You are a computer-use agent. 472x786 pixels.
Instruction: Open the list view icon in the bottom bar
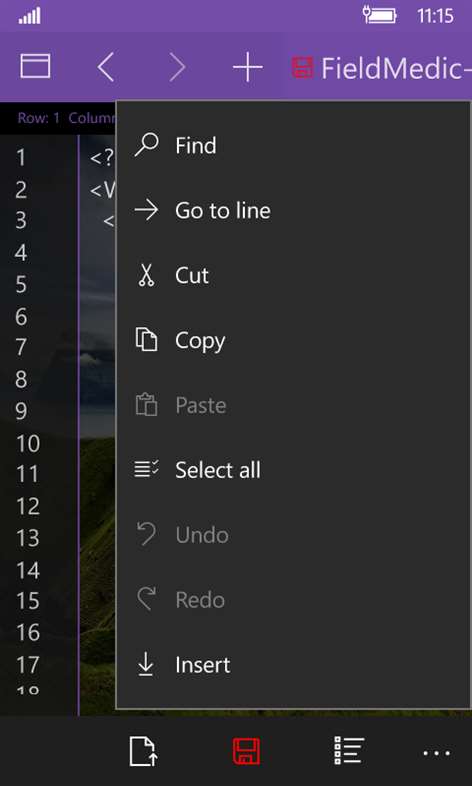(349, 751)
